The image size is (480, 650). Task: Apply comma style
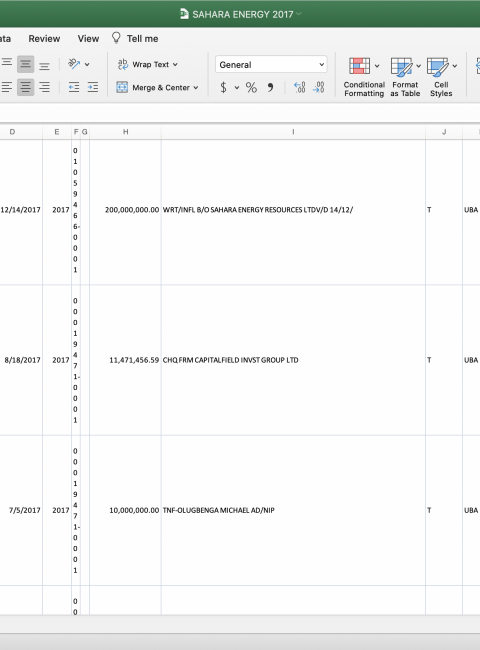271,87
